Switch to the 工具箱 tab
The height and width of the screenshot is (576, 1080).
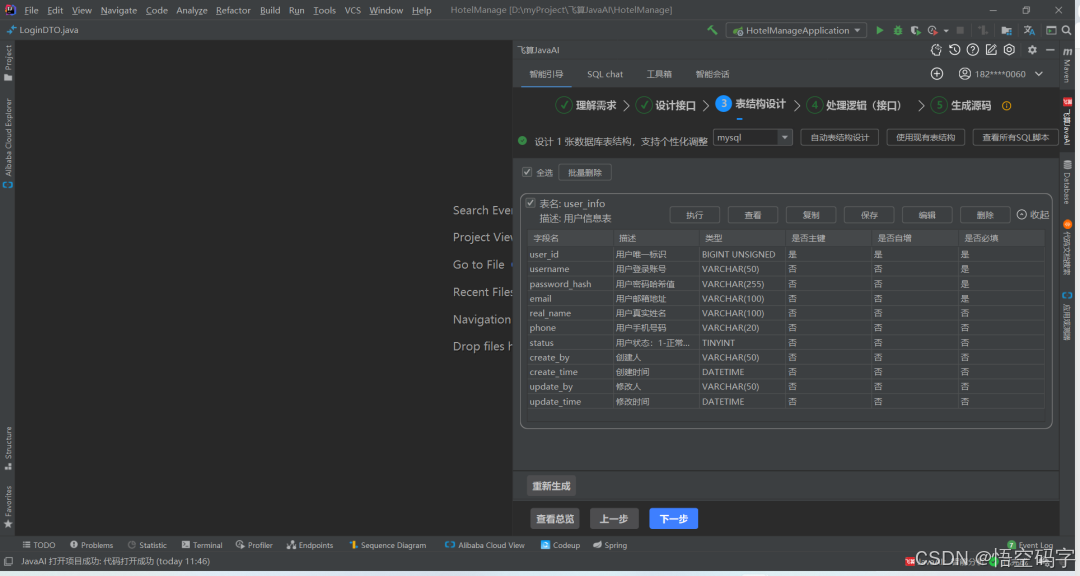tap(658, 74)
